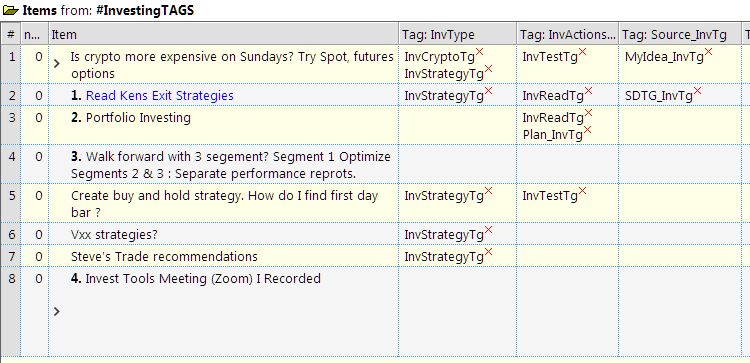Select the Vxx strategies? item

tap(114, 235)
